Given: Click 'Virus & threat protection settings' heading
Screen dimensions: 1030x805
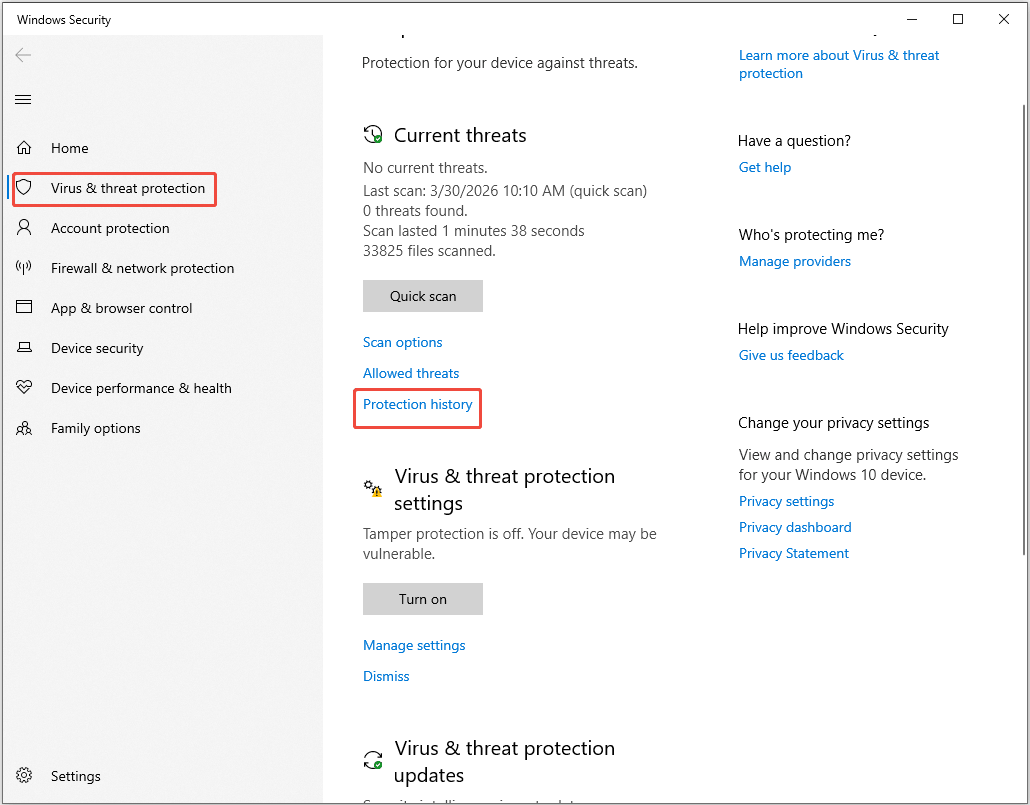Looking at the screenshot, I should pos(504,490).
